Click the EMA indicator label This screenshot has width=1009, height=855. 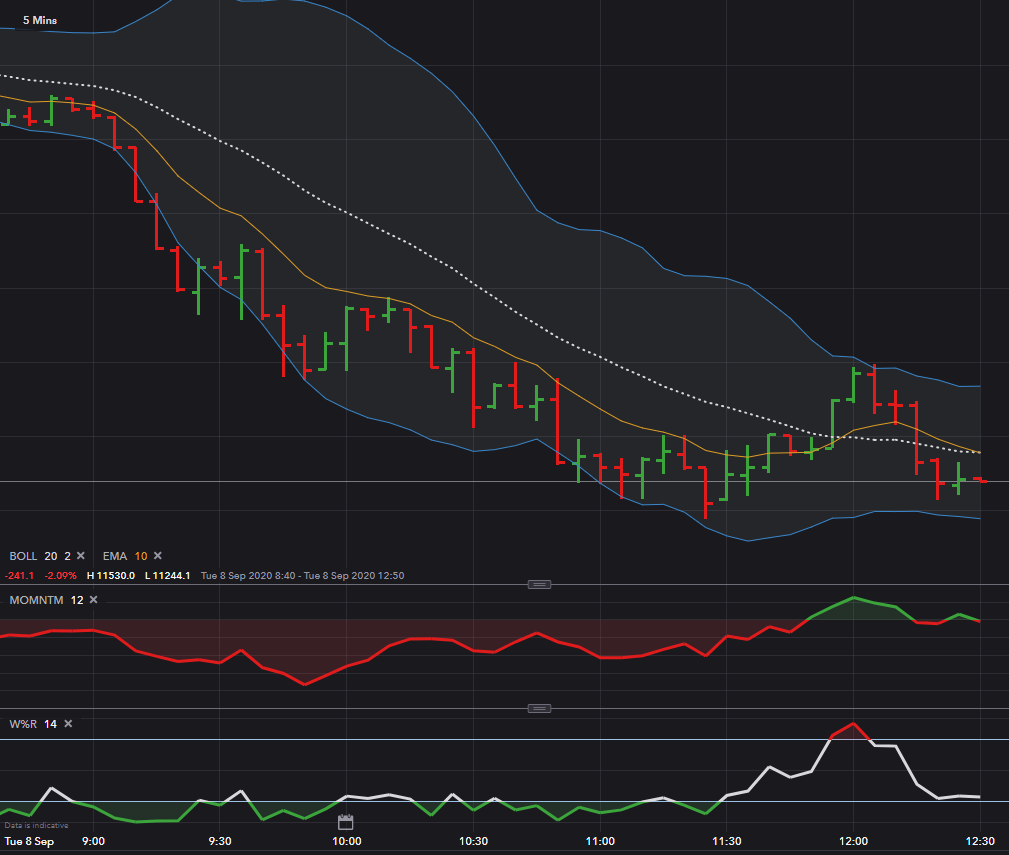tap(115, 556)
